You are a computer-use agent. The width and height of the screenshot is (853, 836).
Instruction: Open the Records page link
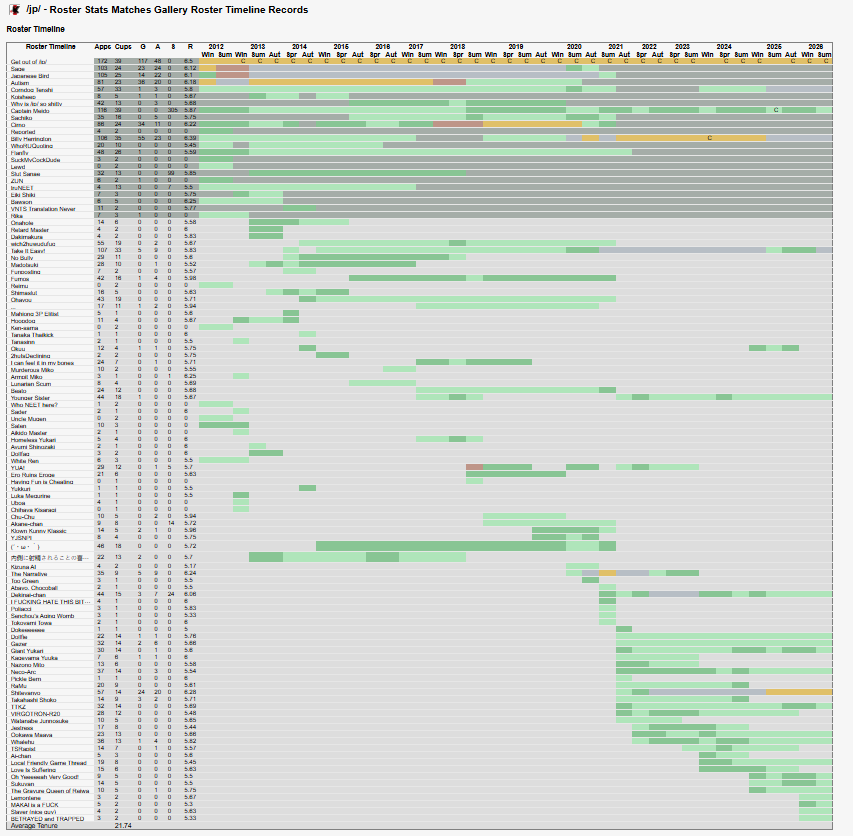pyautogui.click(x=288, y=10)
